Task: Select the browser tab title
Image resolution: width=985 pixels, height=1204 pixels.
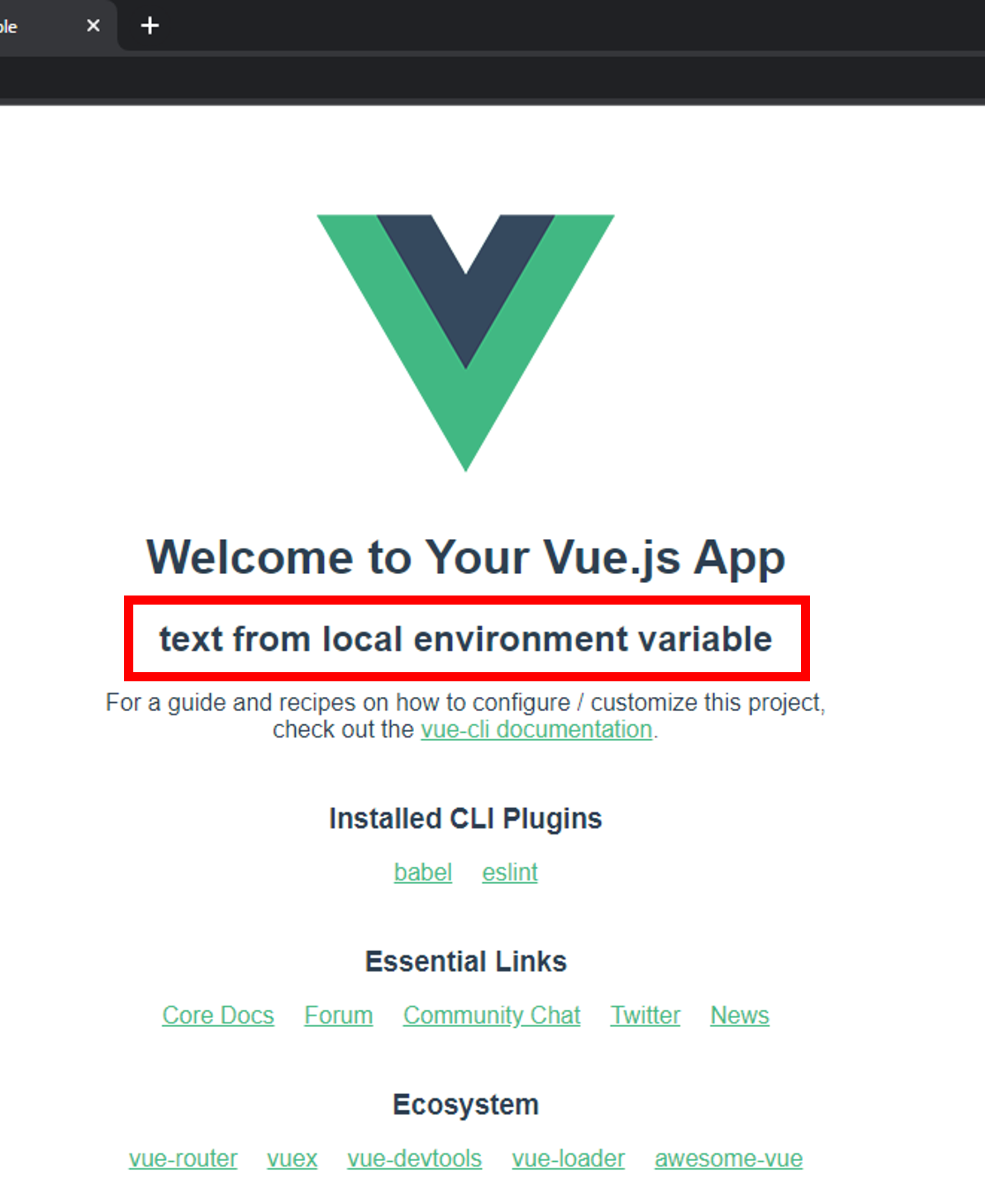Action: point(8,27)
